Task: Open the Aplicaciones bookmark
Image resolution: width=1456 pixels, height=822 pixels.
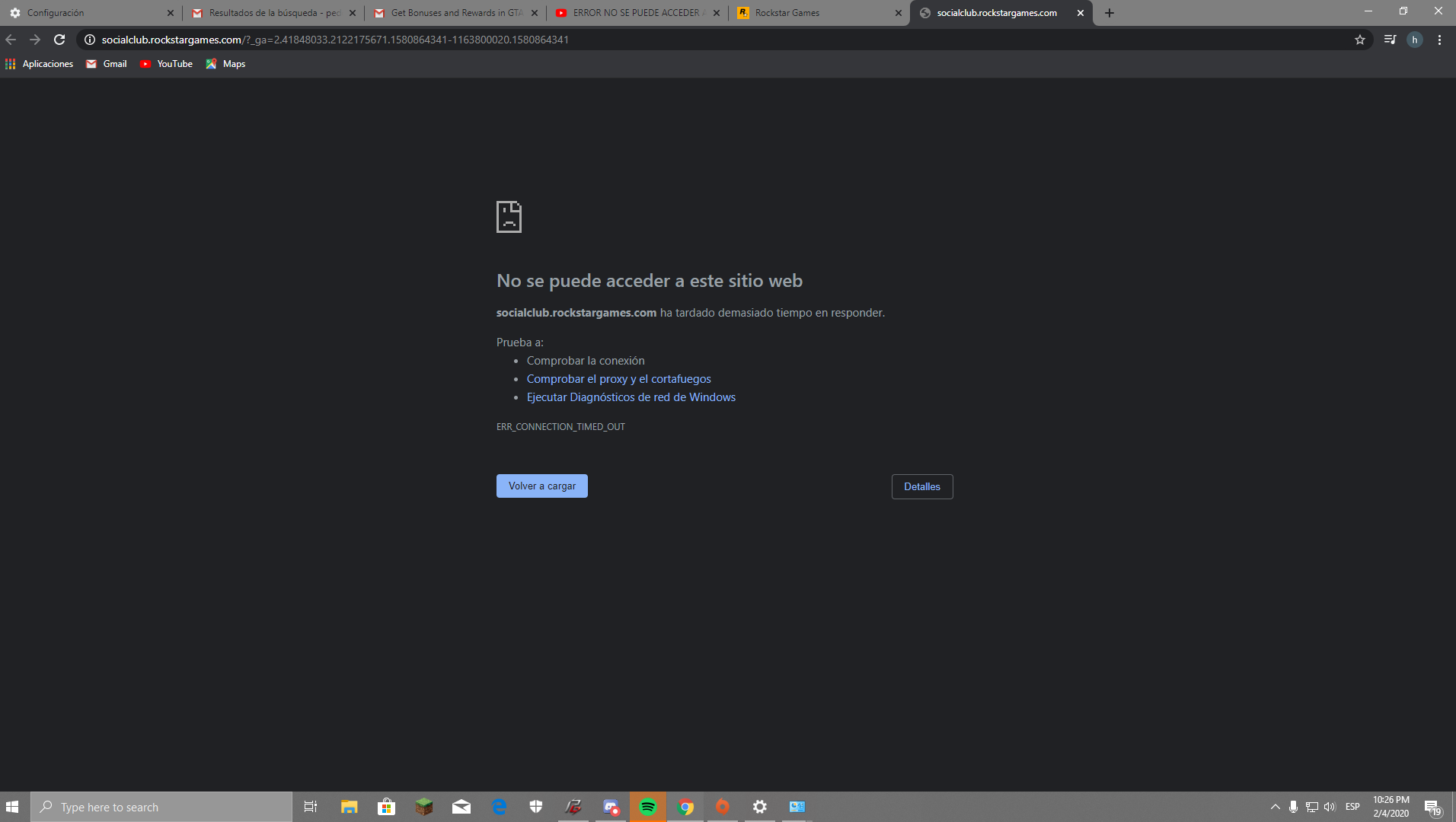Action: click(x=40, y=64)
